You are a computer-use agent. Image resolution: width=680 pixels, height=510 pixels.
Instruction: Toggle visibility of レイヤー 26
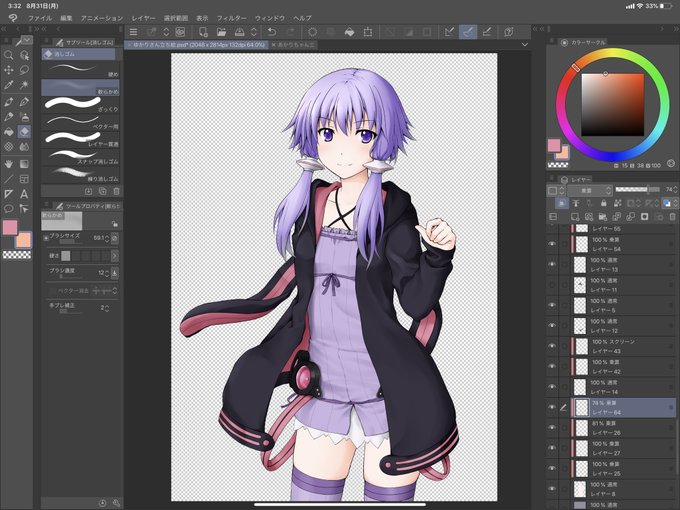click(x=552, y=428)
